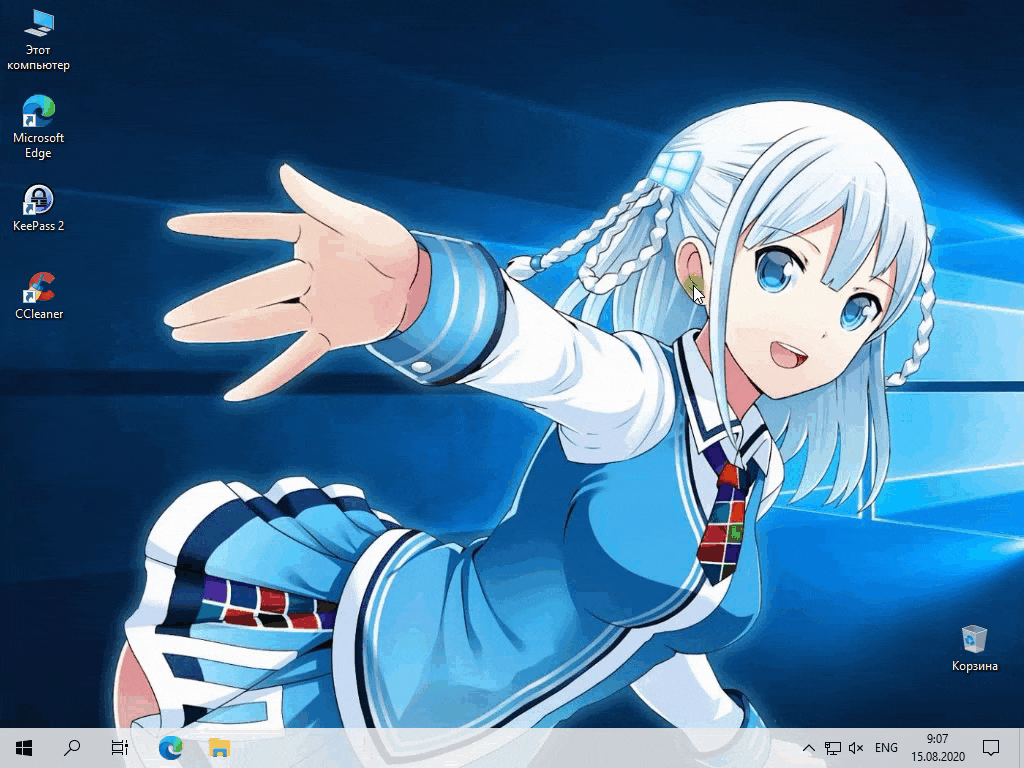
Task: Select the Этот компьютер desktop icon
Action: pos(38,40)
